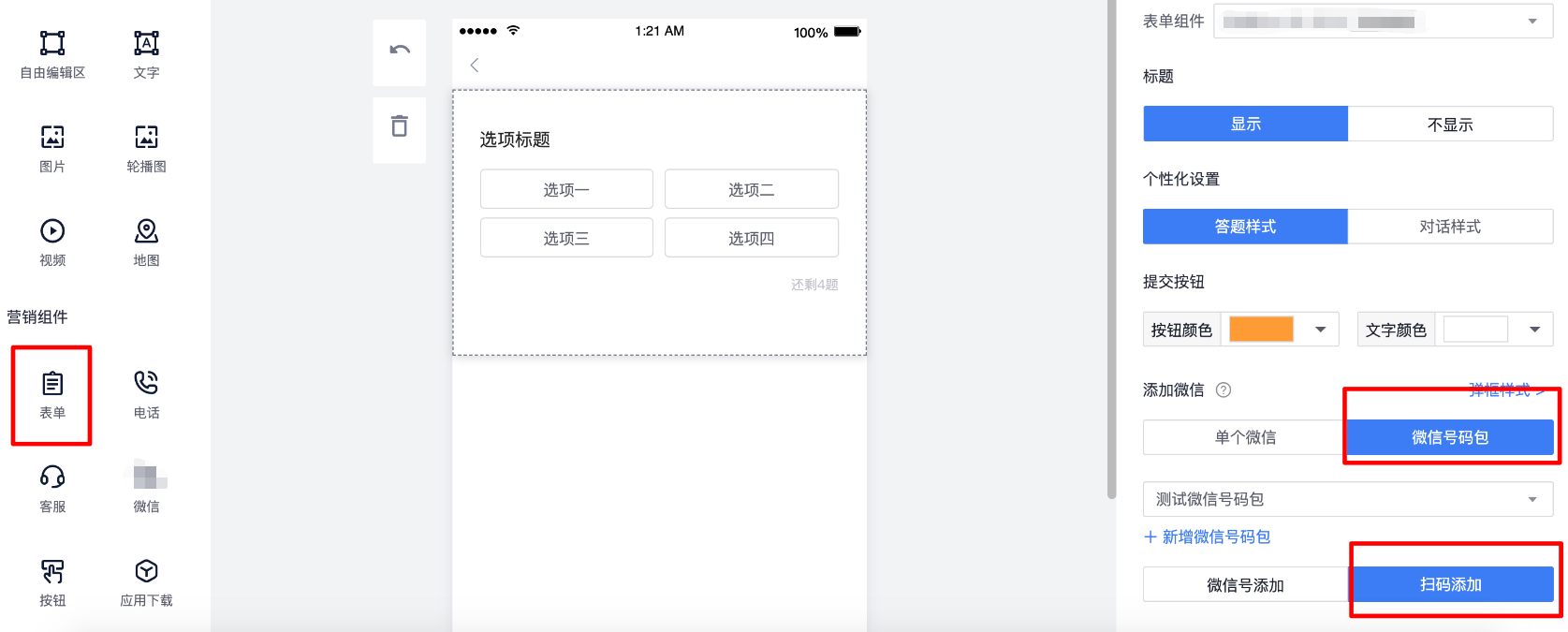Choose 答题样式 personalization style

coord(1245,227)
